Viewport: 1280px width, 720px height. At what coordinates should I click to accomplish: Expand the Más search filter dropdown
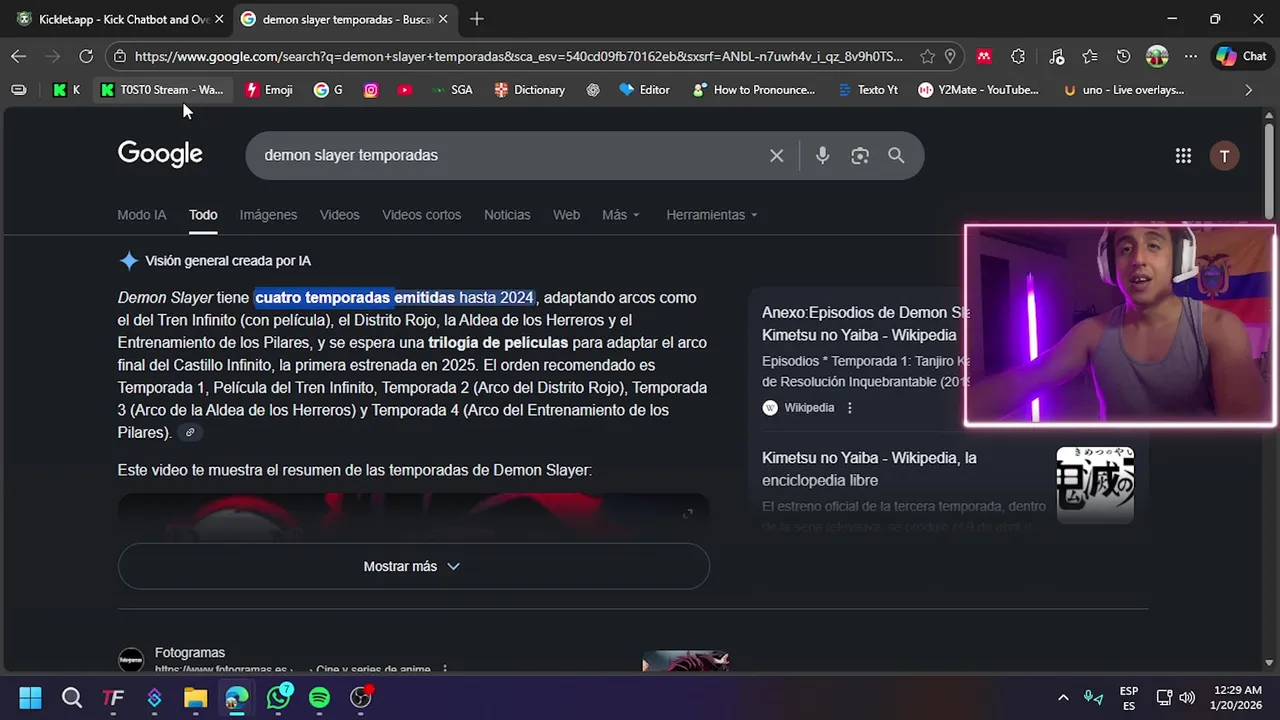coord(620,215)
